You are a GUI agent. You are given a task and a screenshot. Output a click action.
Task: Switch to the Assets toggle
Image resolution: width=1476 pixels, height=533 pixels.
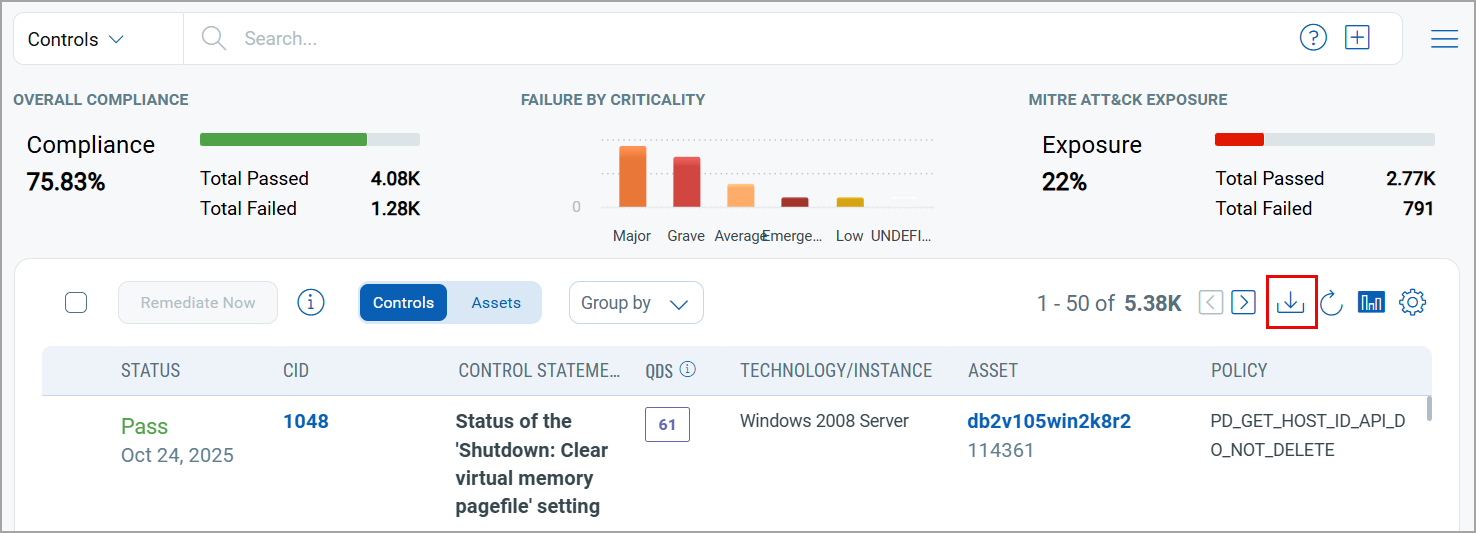[496, 302]
